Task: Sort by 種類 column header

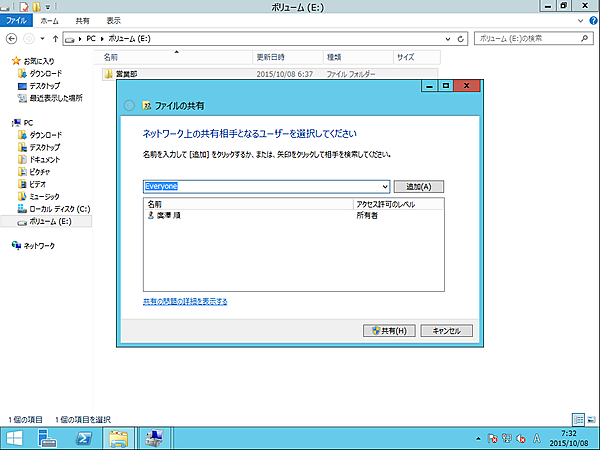Action: point(358,57)
